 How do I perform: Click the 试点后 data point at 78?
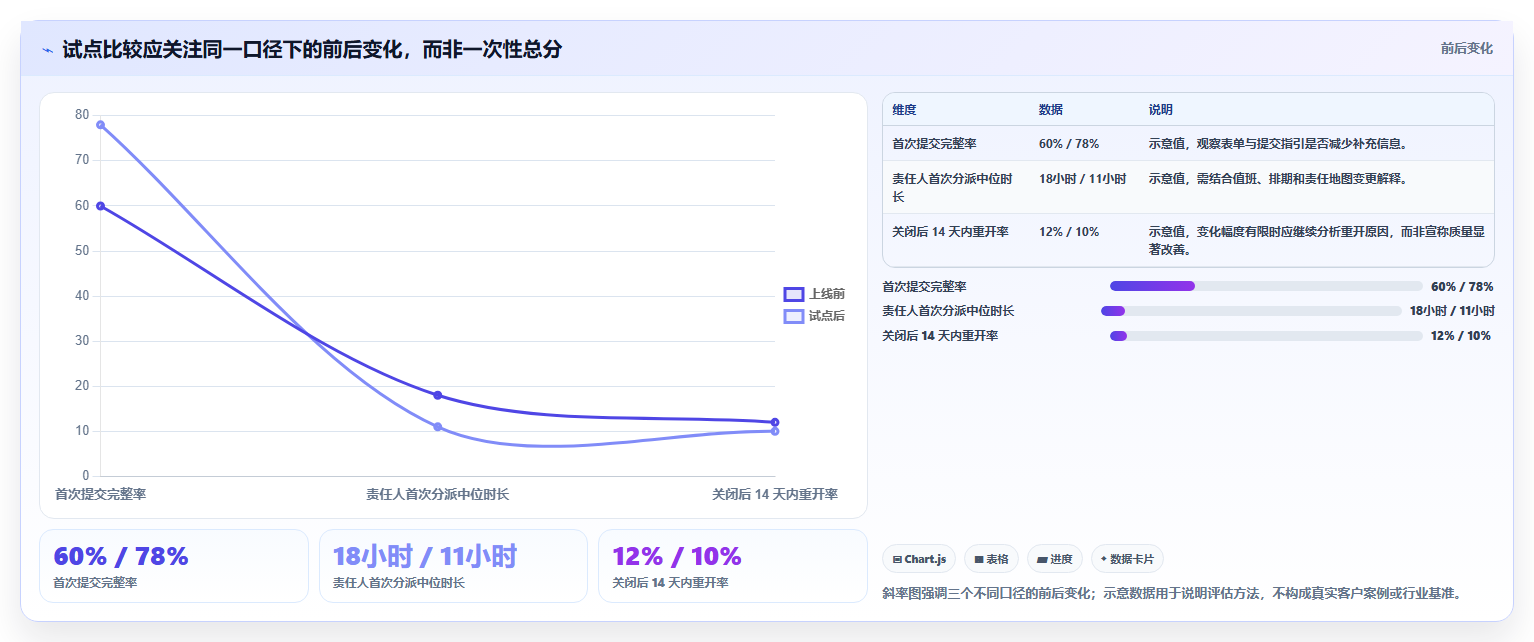(100, 125)
